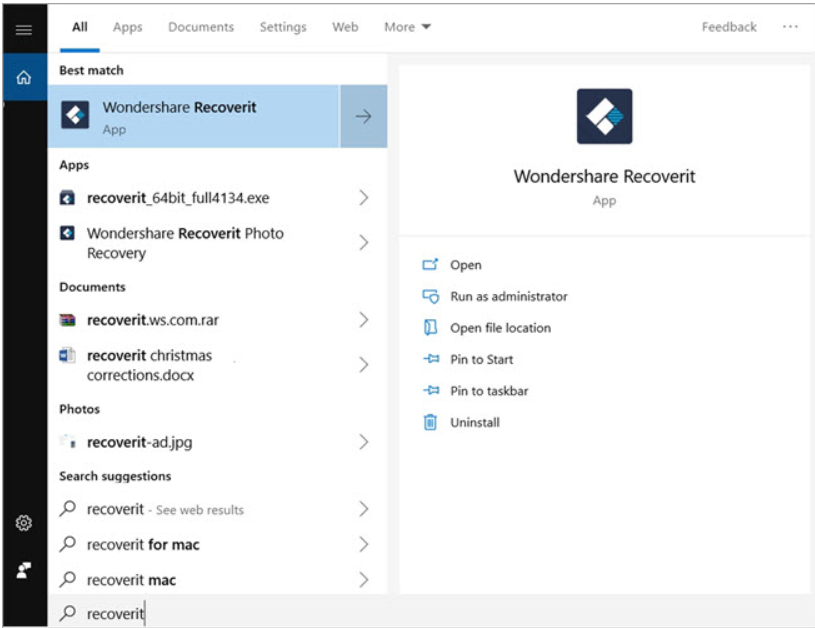Expand chevron for recoverit.ws.com.rar
This screenshot has width=815, height=628.
(364, 320)
